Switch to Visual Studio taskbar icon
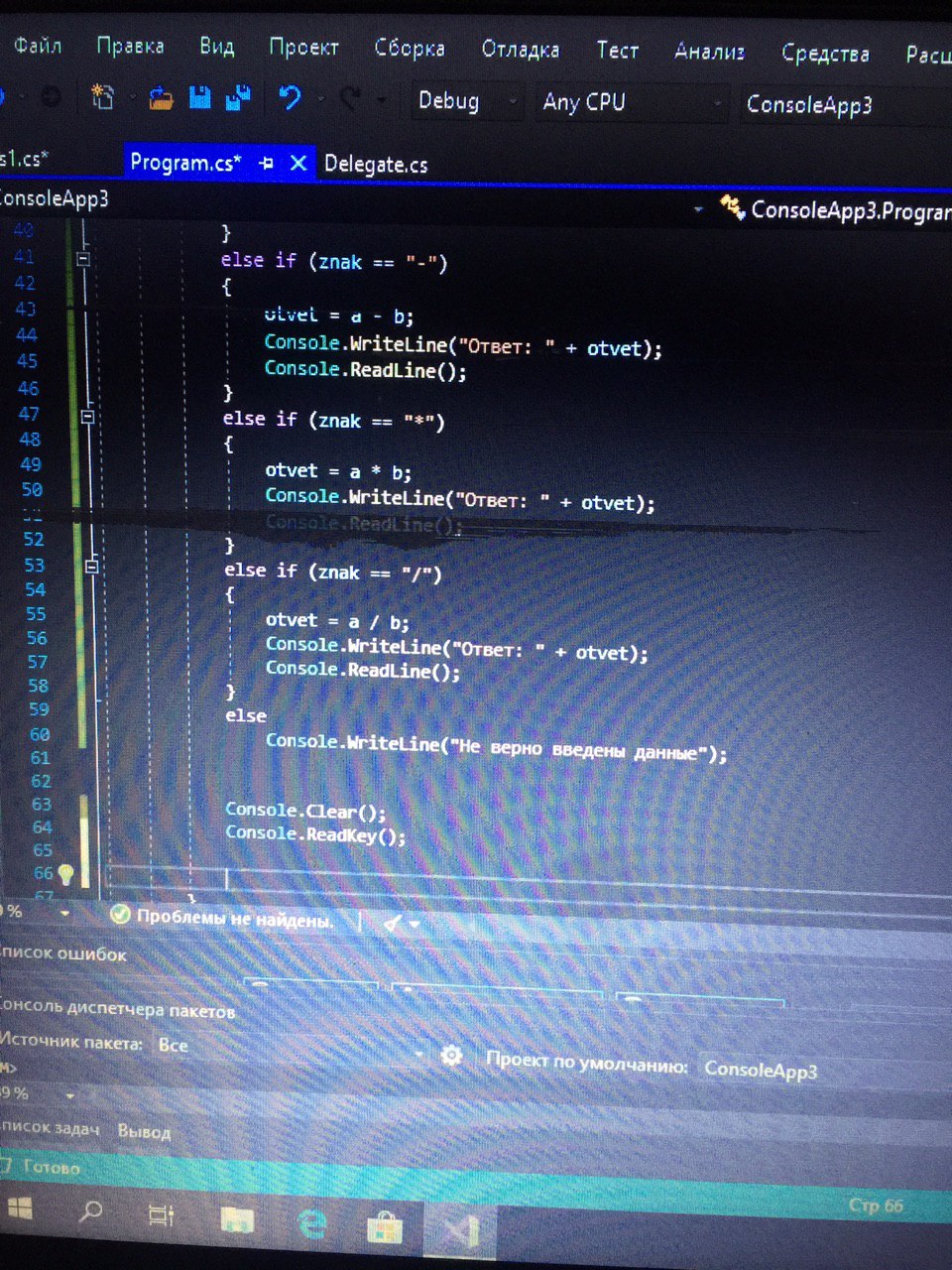 [460, 1230]
